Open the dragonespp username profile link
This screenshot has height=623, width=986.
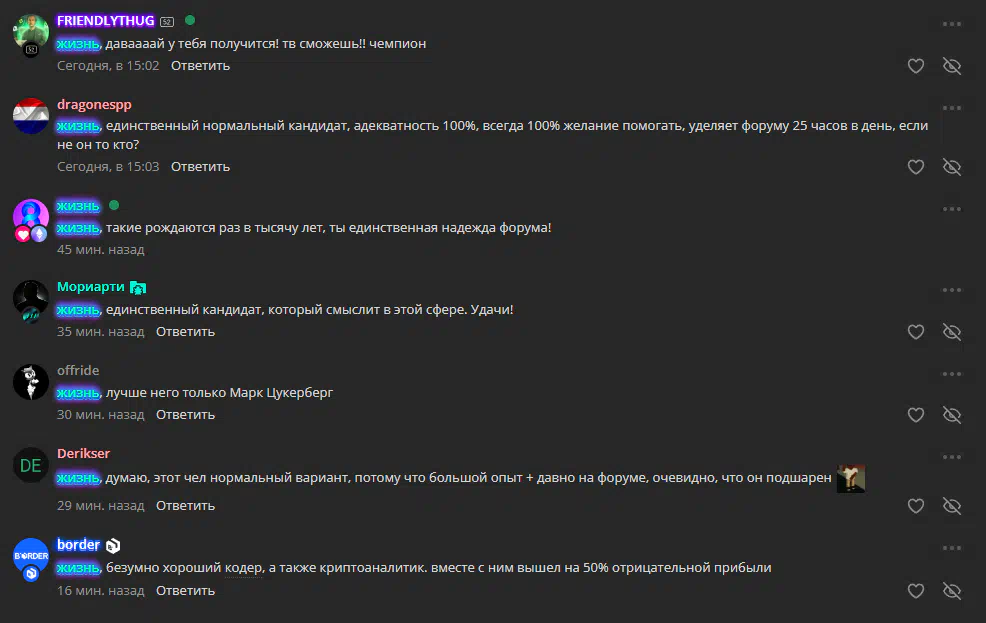94,104
